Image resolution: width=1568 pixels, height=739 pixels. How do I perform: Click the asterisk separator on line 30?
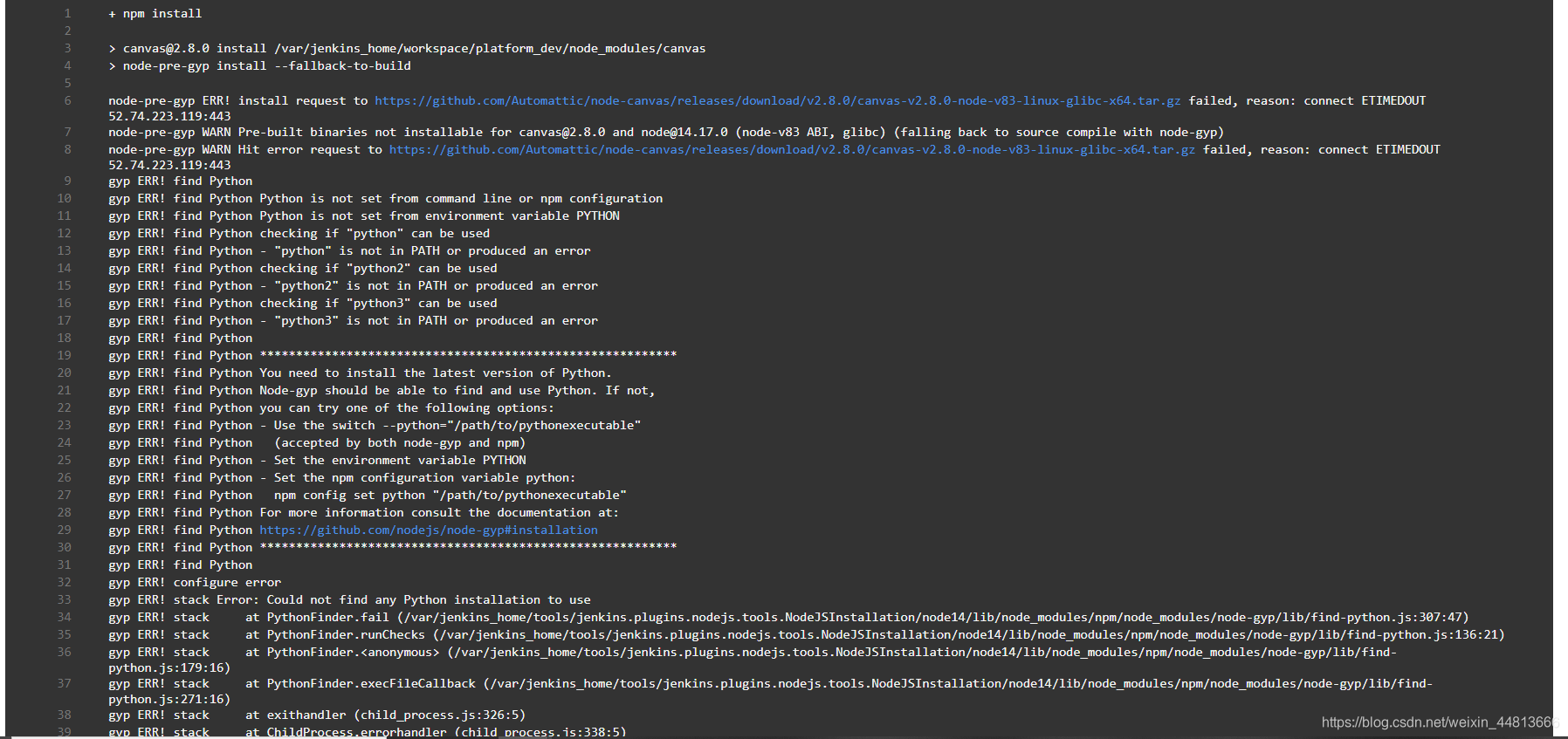(468, 546)
